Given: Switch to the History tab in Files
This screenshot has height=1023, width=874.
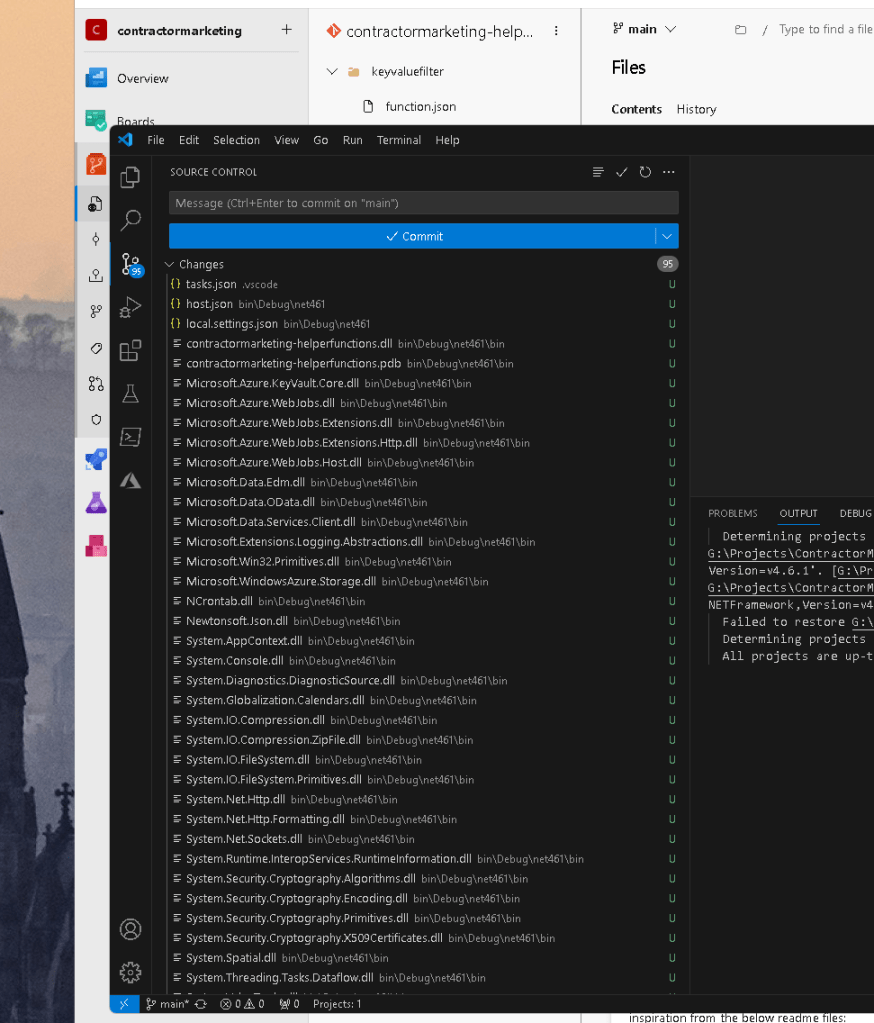Looking at the screenshot, I should (x=696, y=109).
